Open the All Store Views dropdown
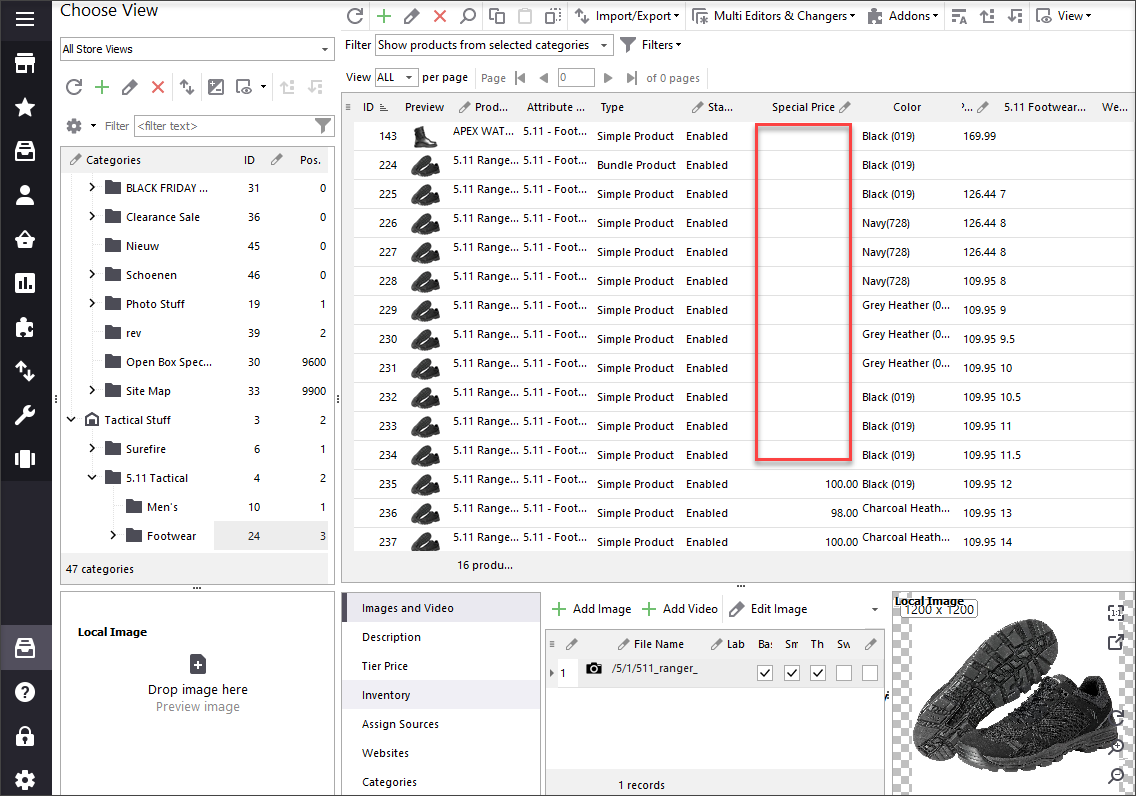 [x=197, y=49]
